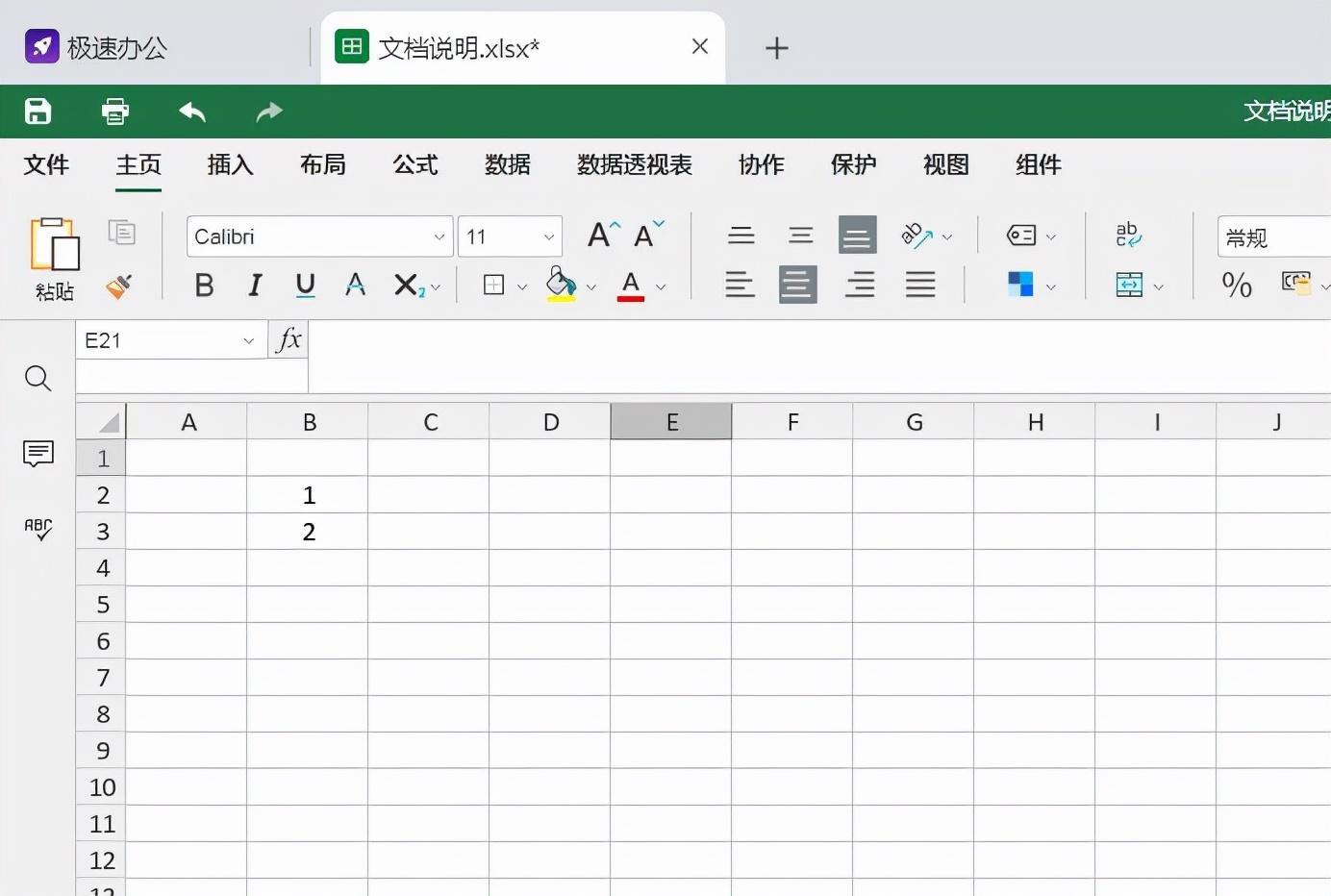Select row header 5
Image resolution: width=1331 pixels, height=896 pixels.
101,604
